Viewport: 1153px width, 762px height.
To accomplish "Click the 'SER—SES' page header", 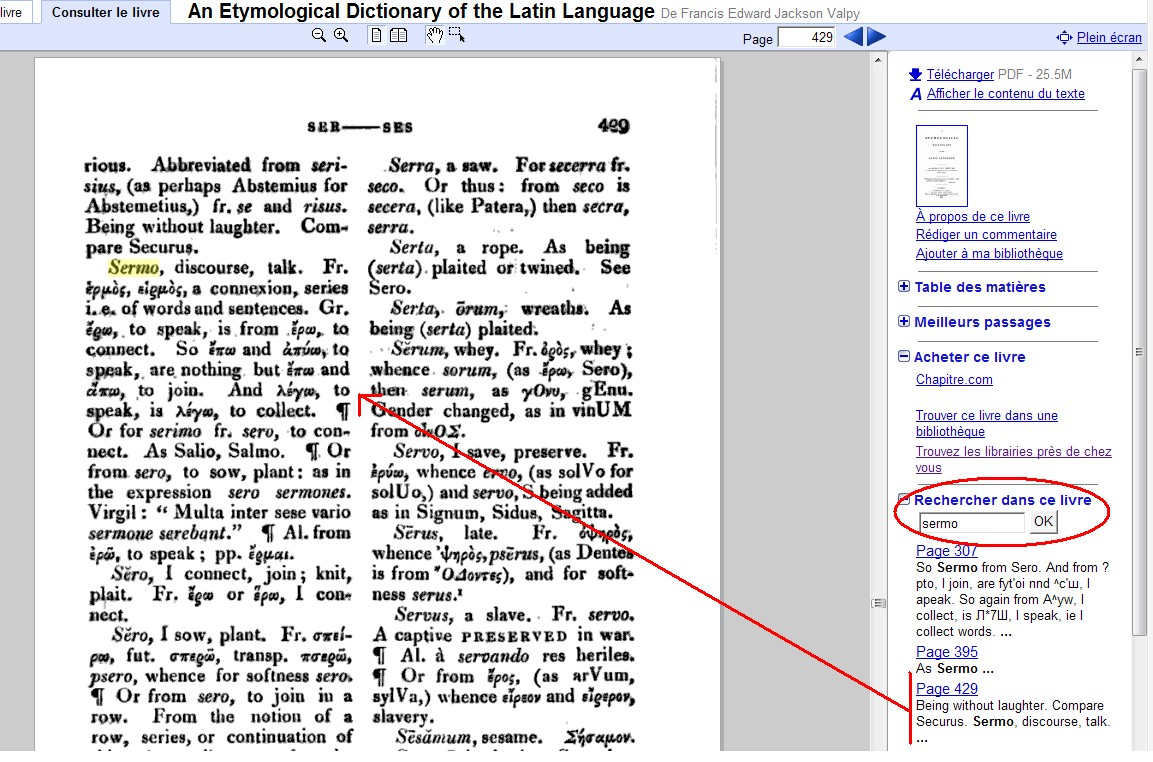I will tap(360, 127).
